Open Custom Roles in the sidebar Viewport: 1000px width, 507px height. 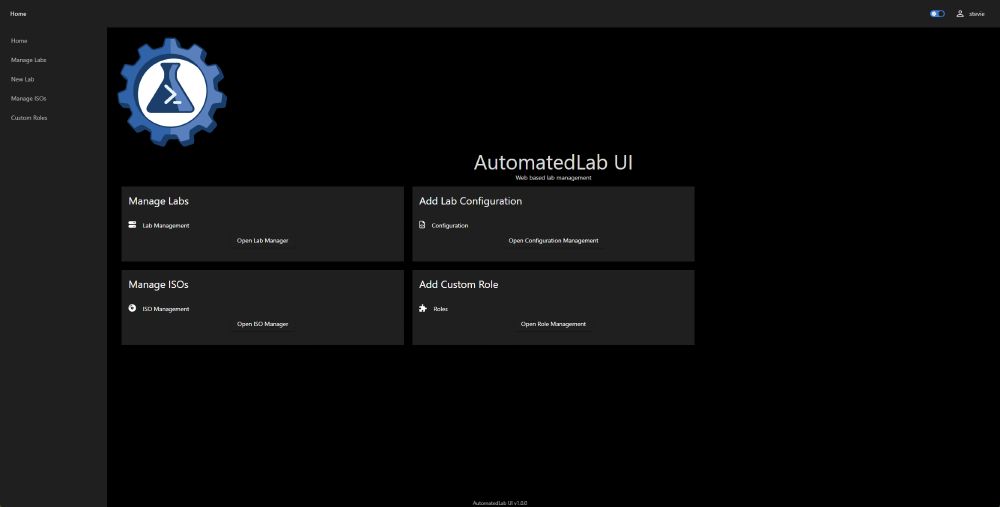pos(29,117)
